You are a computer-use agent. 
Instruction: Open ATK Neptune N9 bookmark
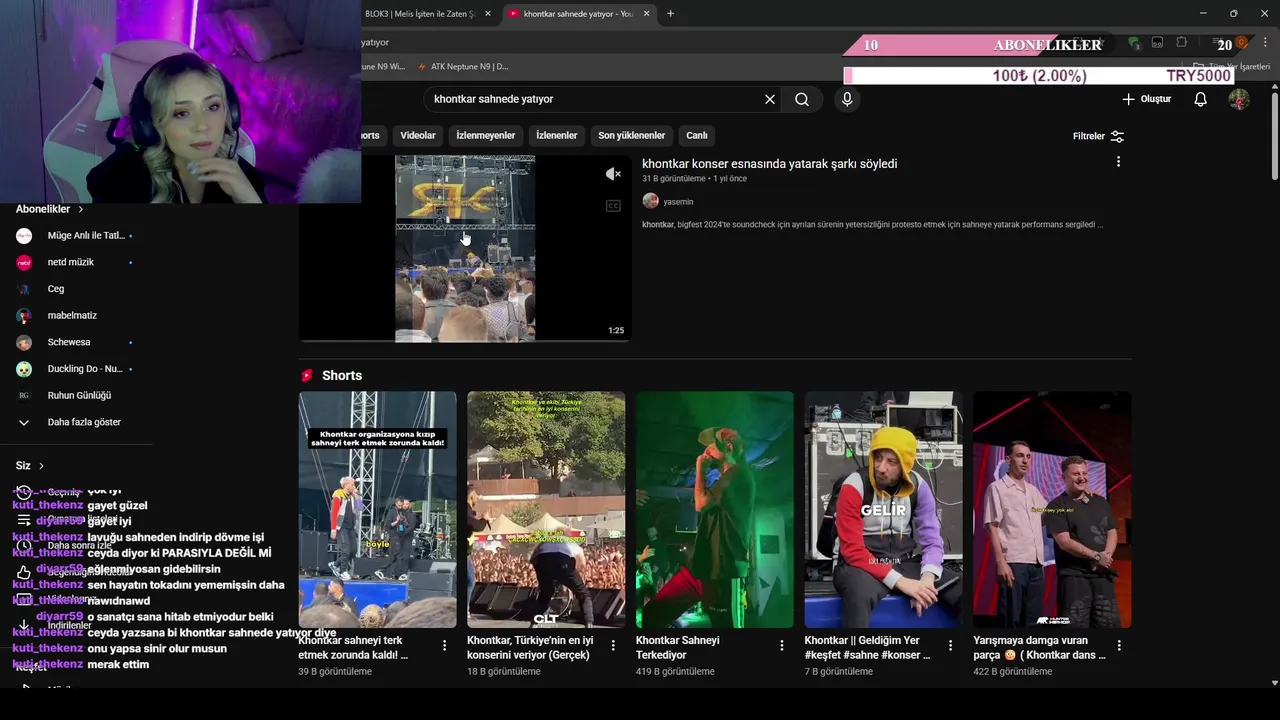coord(463,67)
